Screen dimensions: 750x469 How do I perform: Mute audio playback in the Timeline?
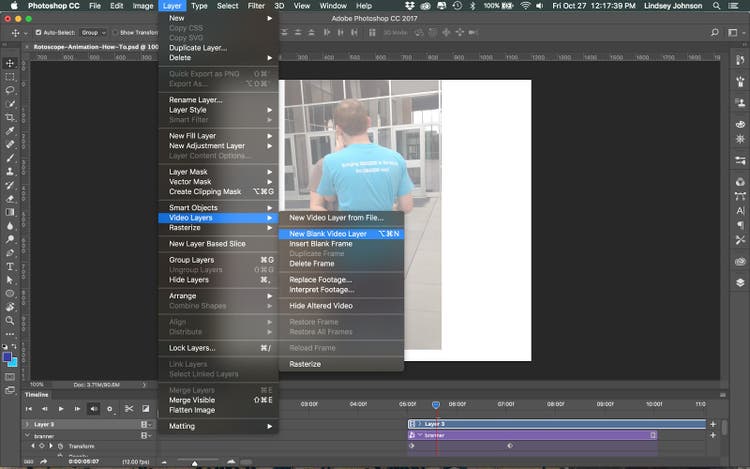click(94, 409)
